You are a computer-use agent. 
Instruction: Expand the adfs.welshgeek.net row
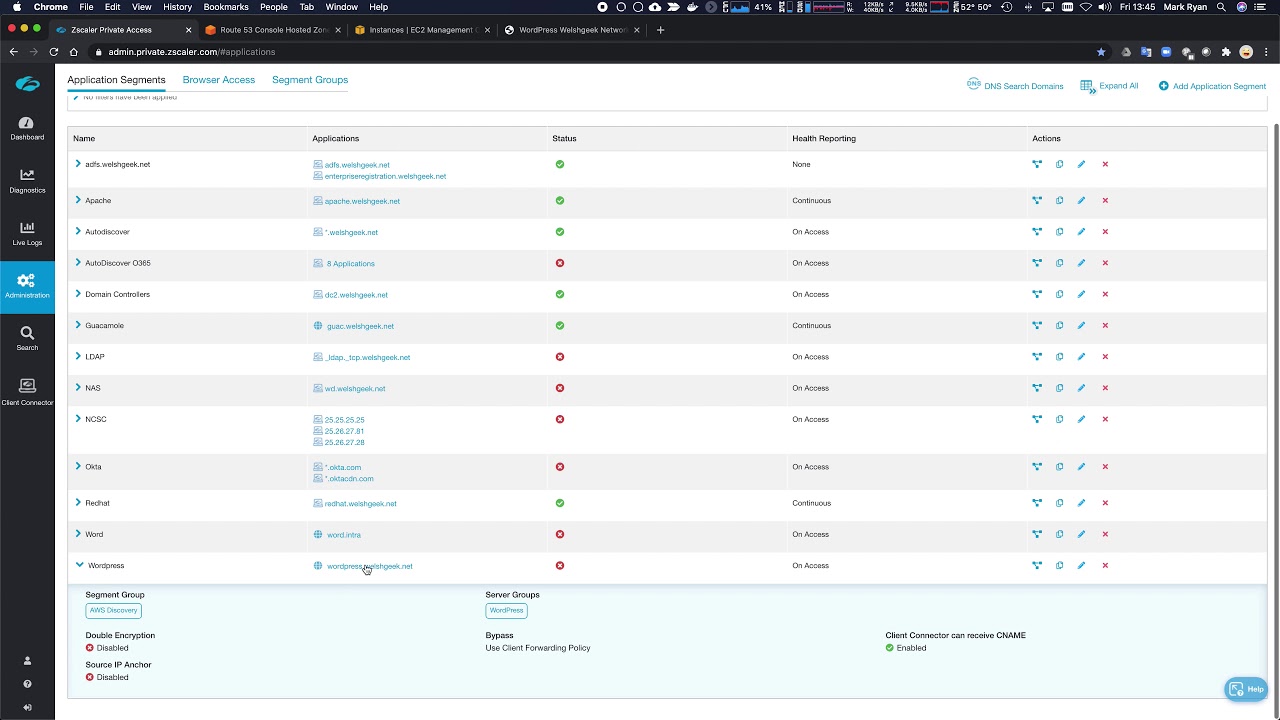(78, 164)
